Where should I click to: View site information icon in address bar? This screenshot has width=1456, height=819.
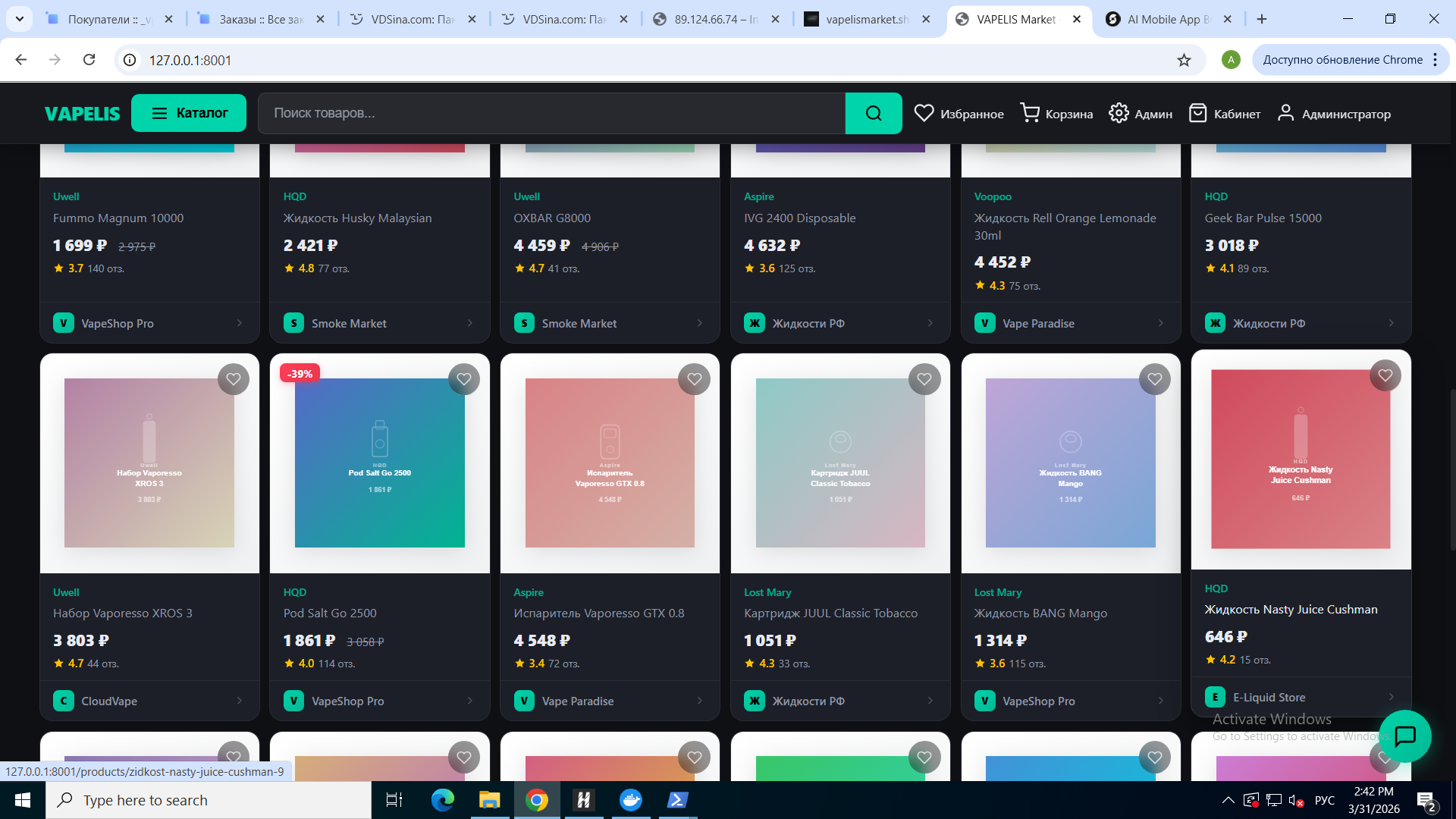tap(130, 60)
